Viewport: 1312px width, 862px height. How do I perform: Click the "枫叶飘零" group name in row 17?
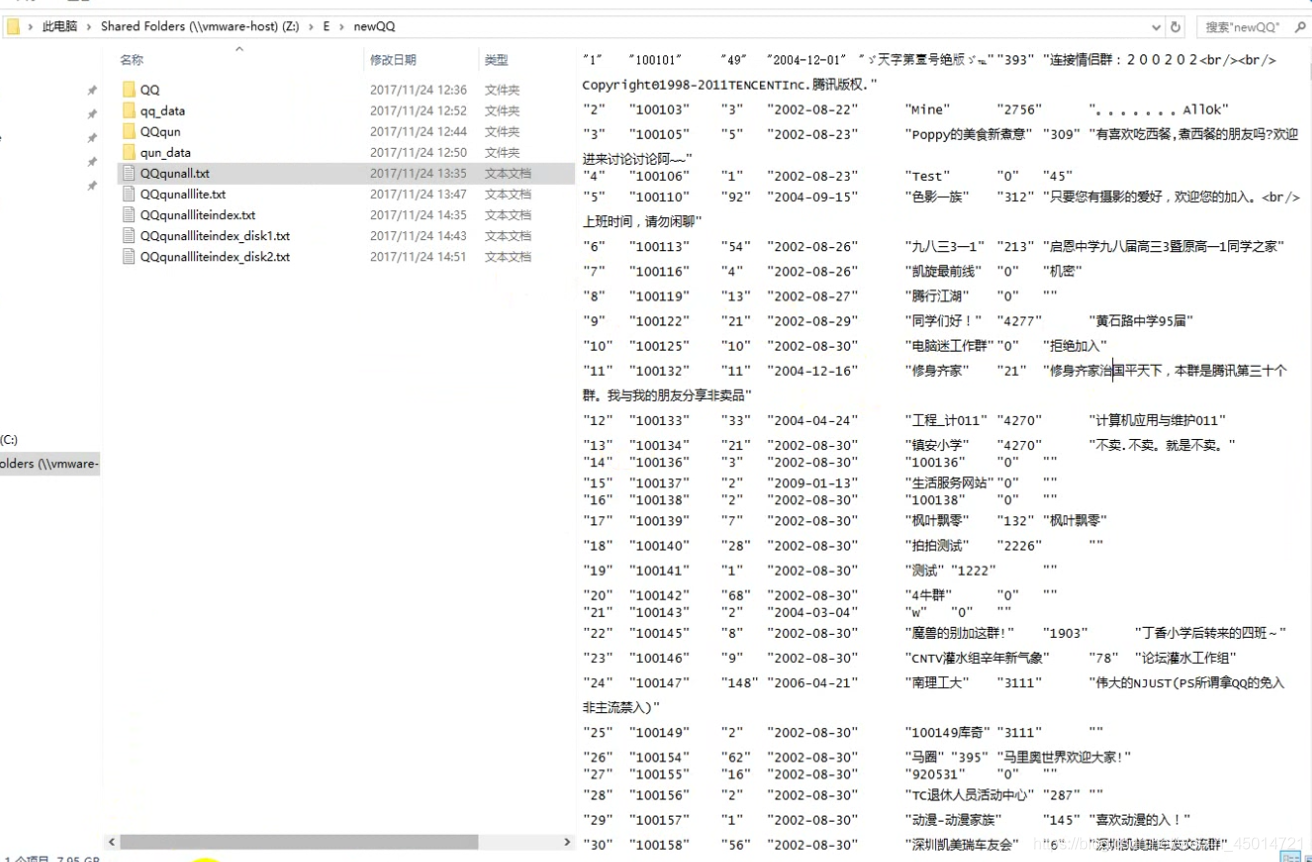coord(937,520)
